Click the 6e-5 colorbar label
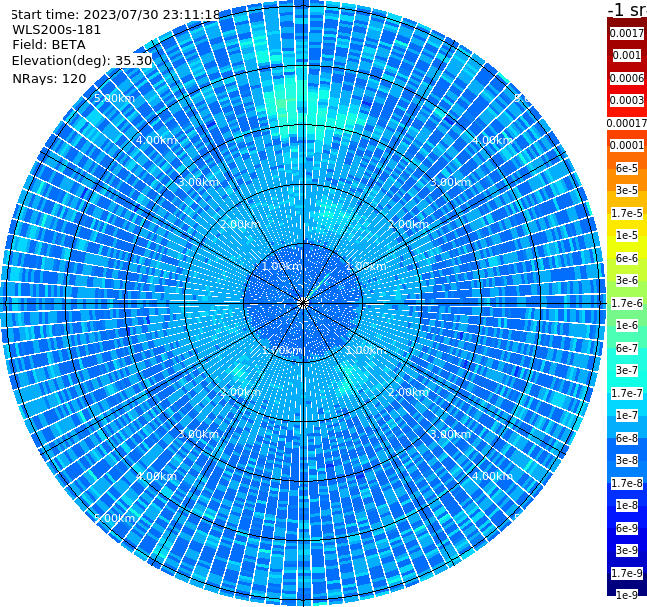 627,168
